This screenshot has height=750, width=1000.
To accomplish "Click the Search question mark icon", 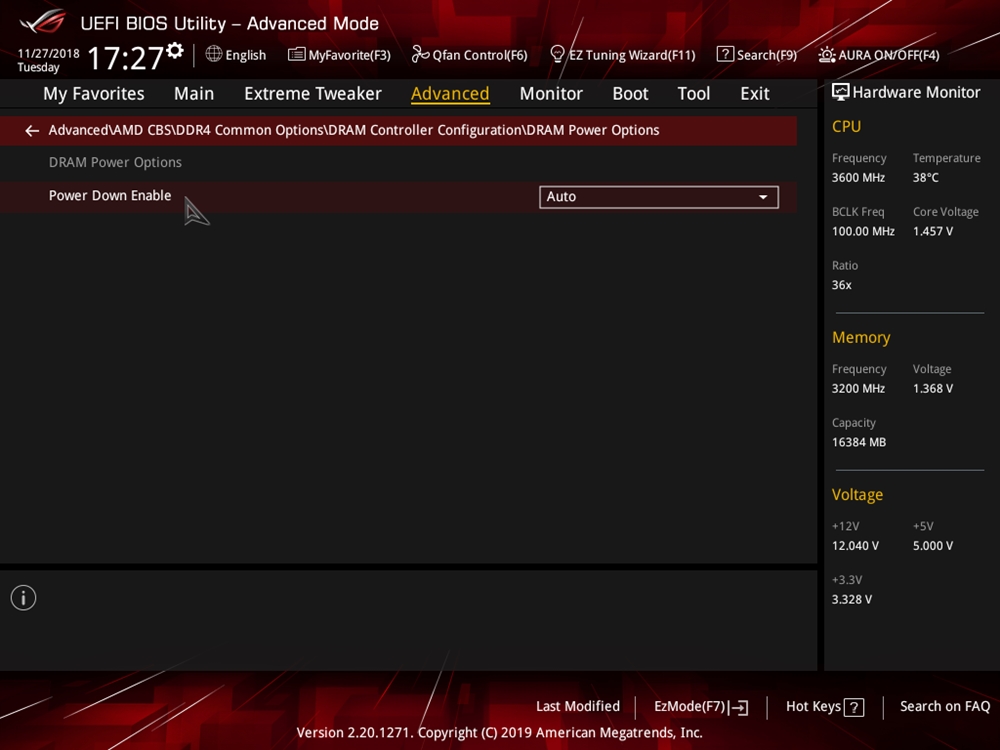I will [724, 54].
